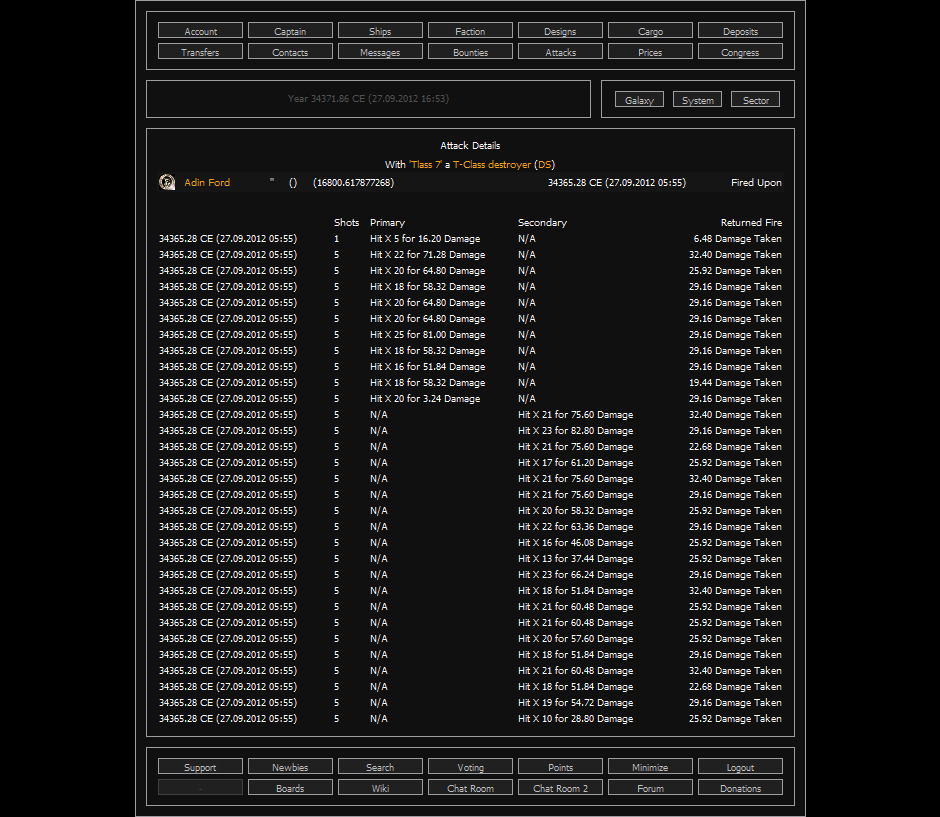Switch to the System view
Image resolution: width=940 pixels, height=817 pixels.
click(697, 100)
